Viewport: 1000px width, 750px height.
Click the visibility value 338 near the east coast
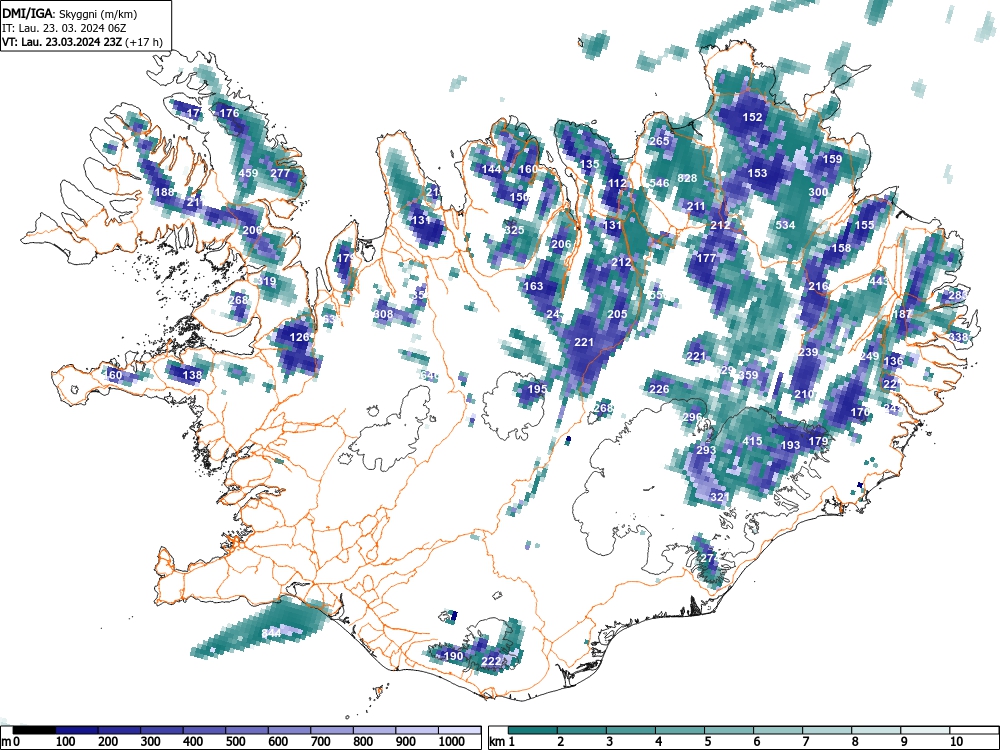click(958, 337)
